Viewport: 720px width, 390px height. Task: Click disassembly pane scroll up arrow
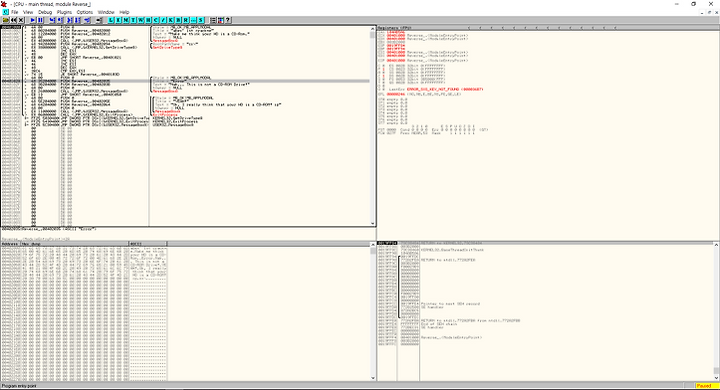pos(373,29)
